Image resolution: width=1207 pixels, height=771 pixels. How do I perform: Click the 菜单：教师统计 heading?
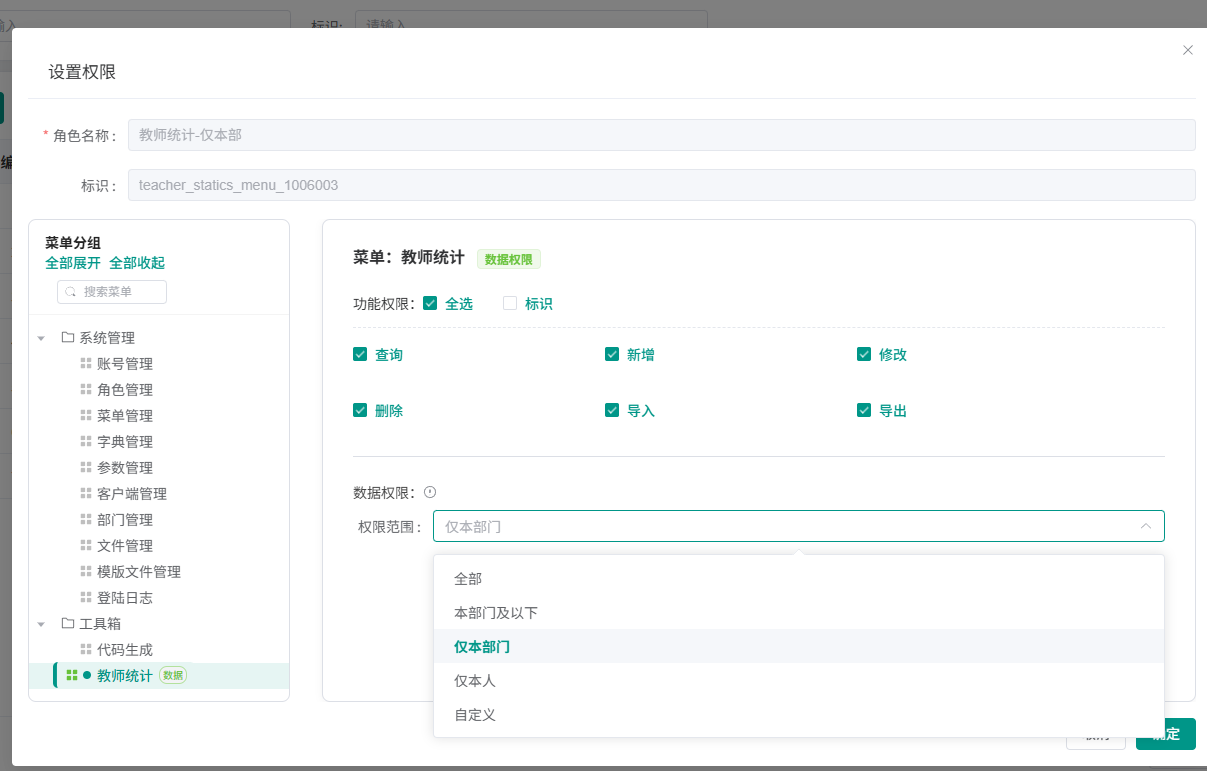pyautogui.click(x=409, y=258)
